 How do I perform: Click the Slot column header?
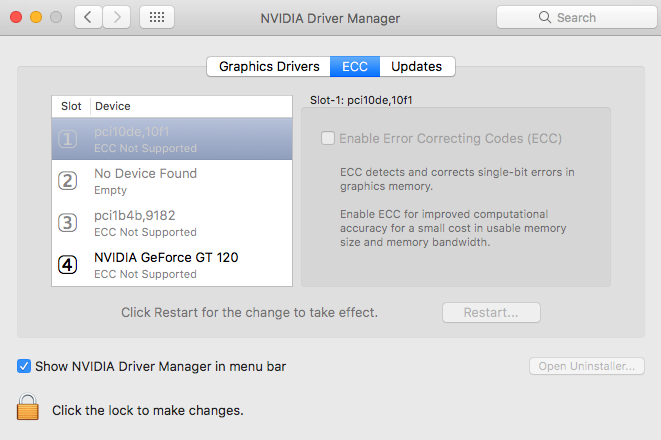point(71,106)
